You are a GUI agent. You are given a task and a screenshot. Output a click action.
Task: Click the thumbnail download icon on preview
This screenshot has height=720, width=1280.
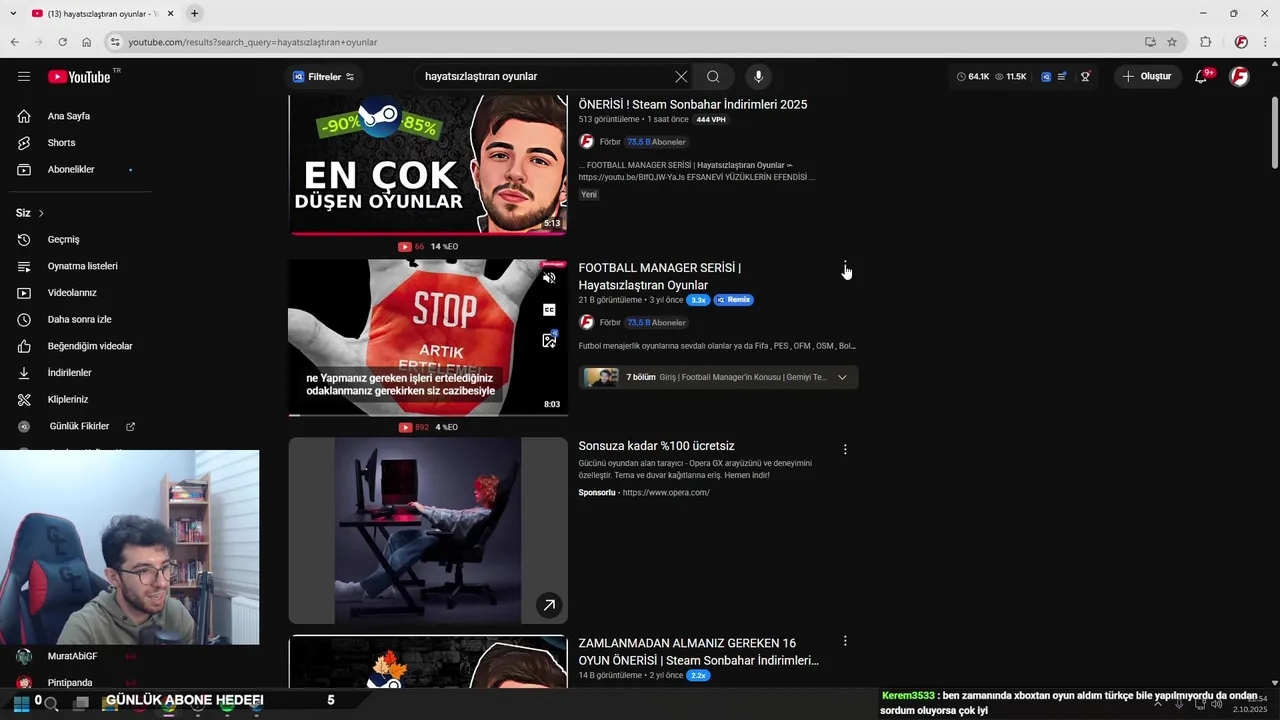(549, 341)
